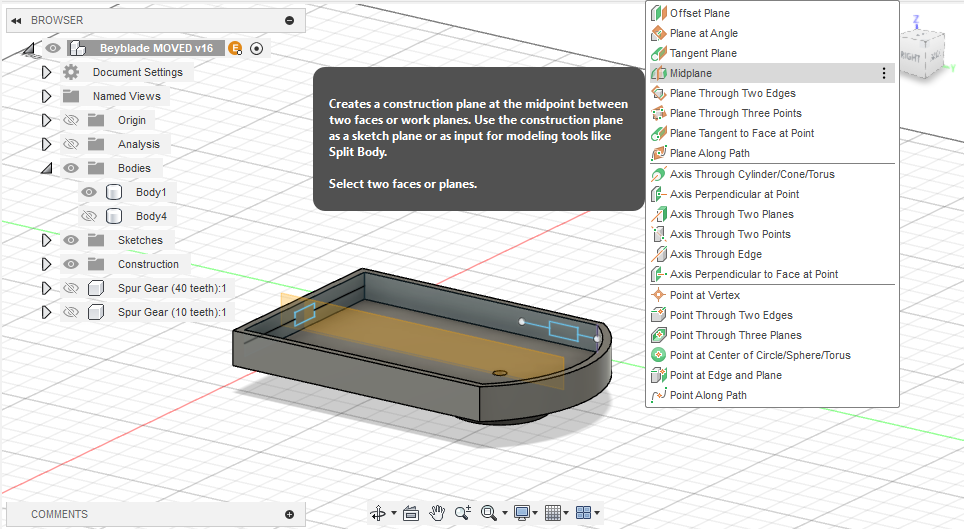Viewport: 964px width, 529px height.
Task: Click the Axis Through Two Planes icon
Action: click(x=658, y=214)
